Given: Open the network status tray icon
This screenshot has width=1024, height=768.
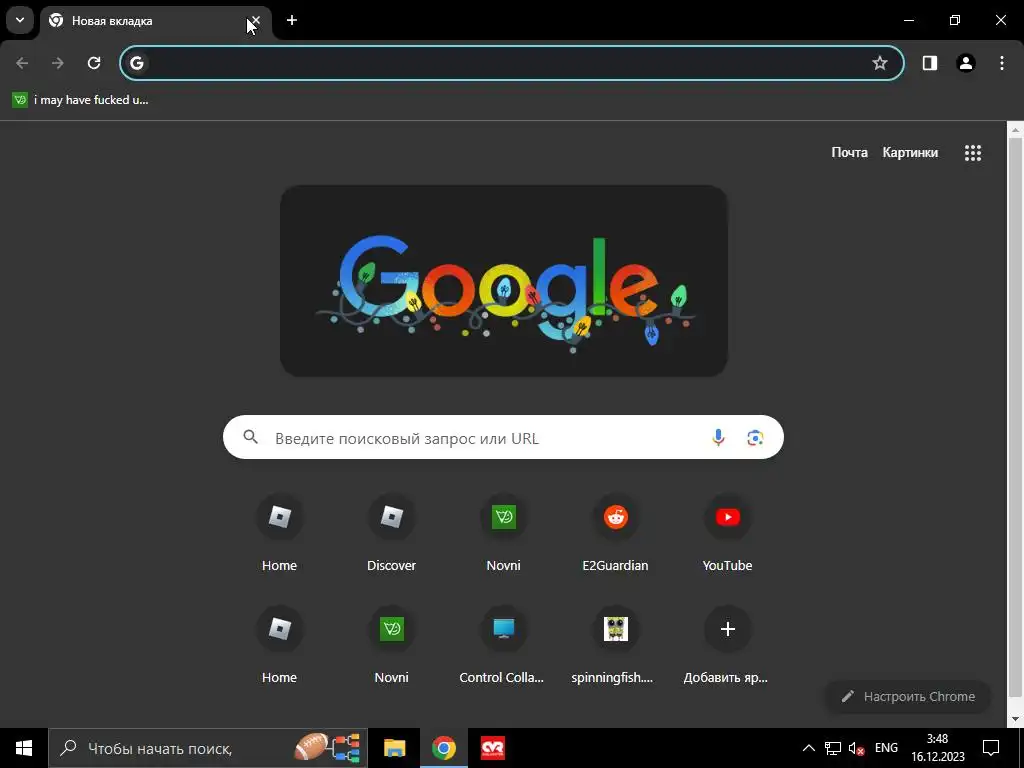Looking at the screenshot, I should tap(833, 748).
